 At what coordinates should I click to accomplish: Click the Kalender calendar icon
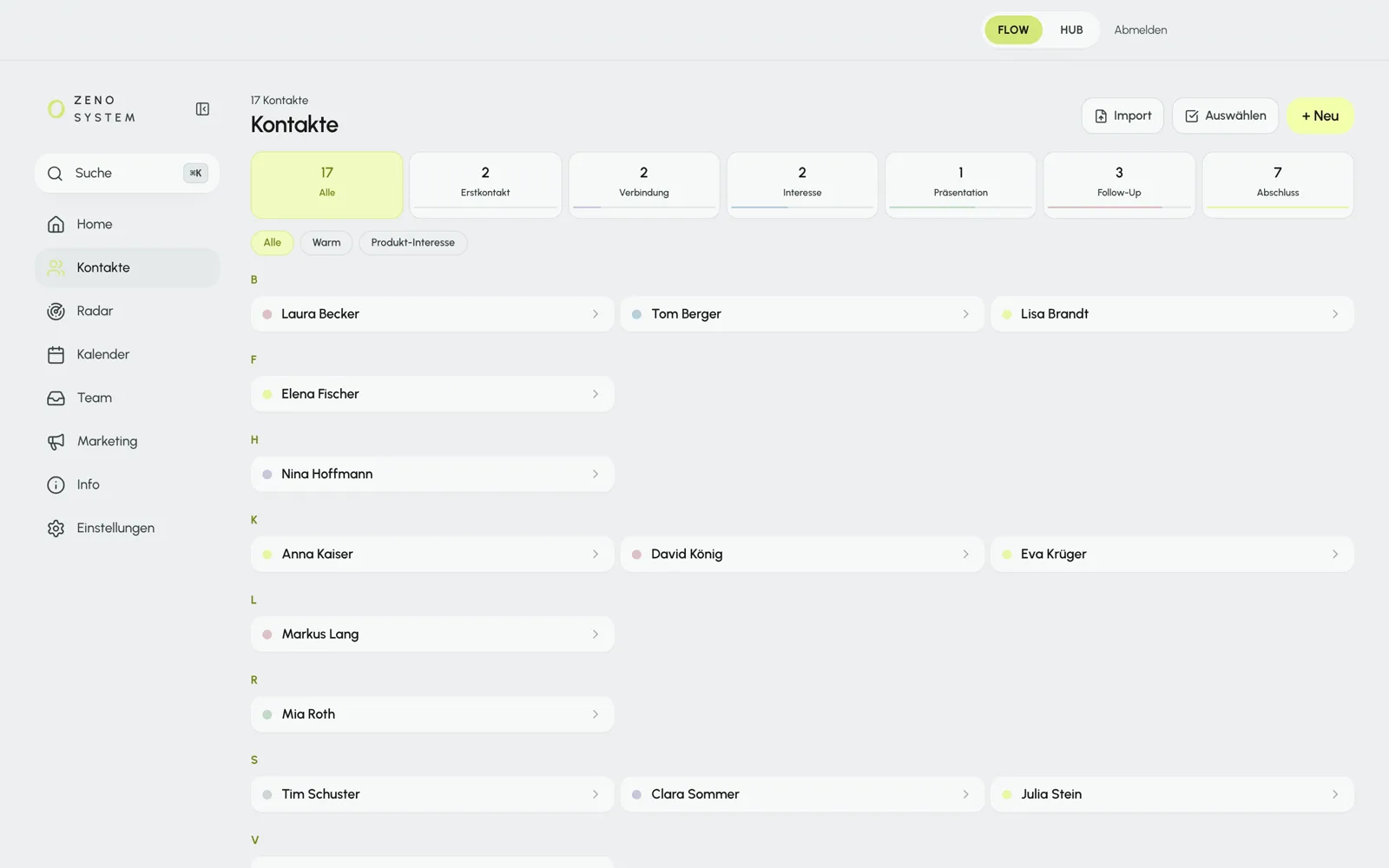click(x=56, y=355)
